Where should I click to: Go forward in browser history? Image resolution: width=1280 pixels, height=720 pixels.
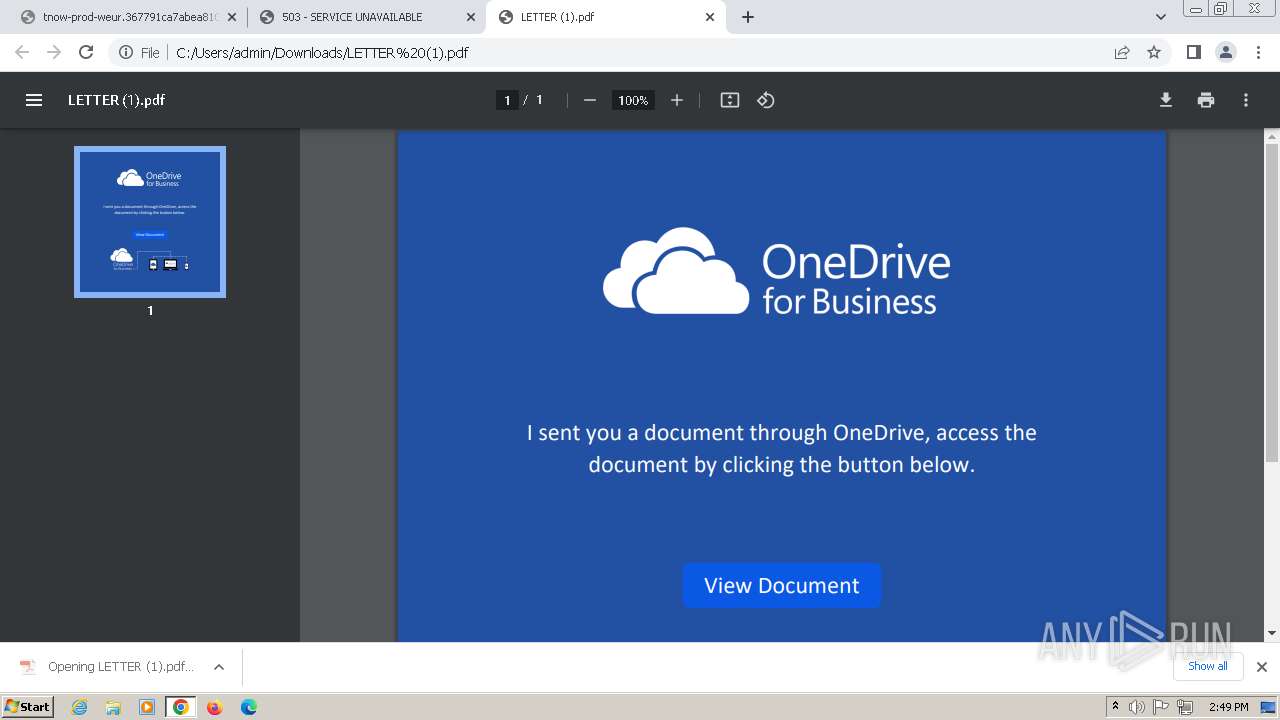(54, 52)
